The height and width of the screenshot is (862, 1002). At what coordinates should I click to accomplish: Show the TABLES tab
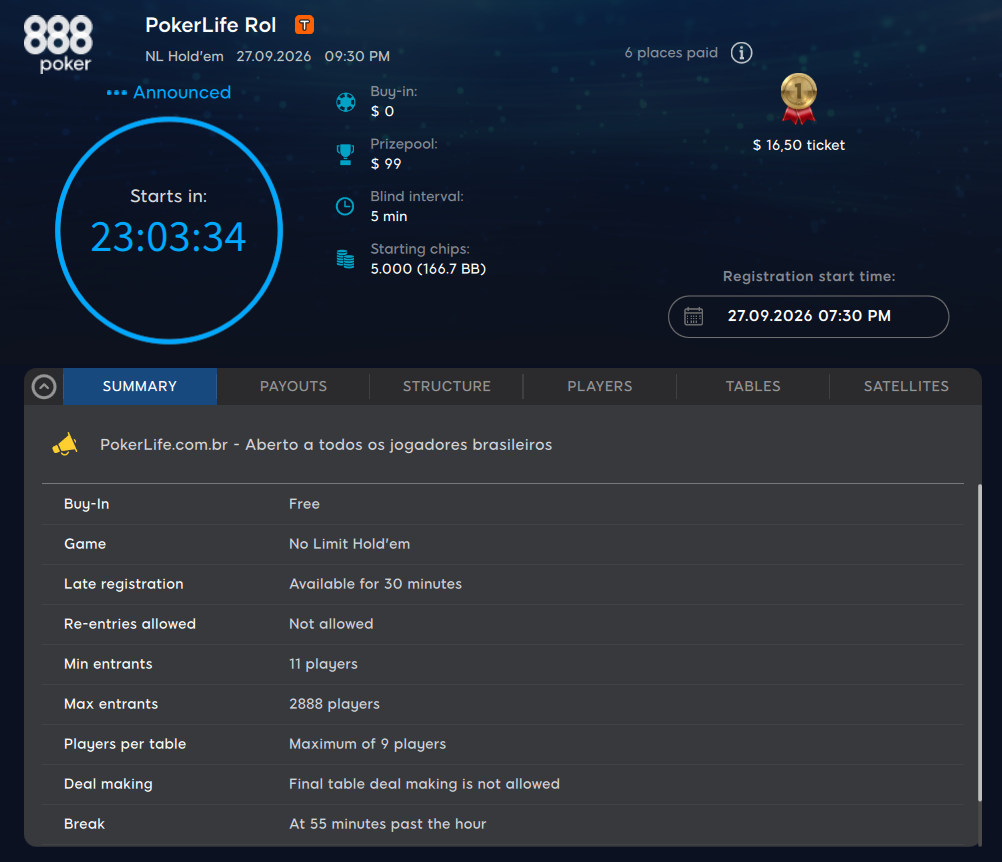[x=753, y=387]
